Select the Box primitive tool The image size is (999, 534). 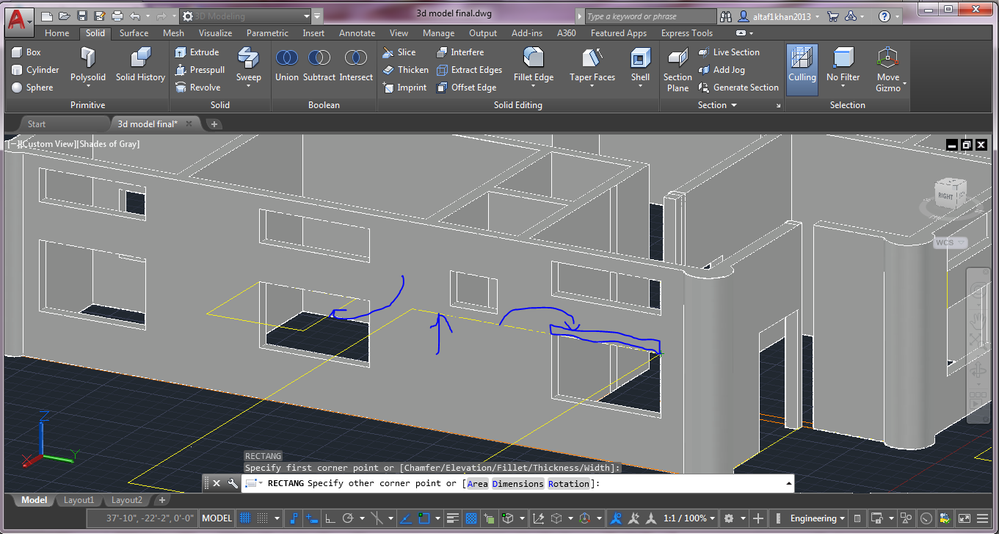pos(26,52)
